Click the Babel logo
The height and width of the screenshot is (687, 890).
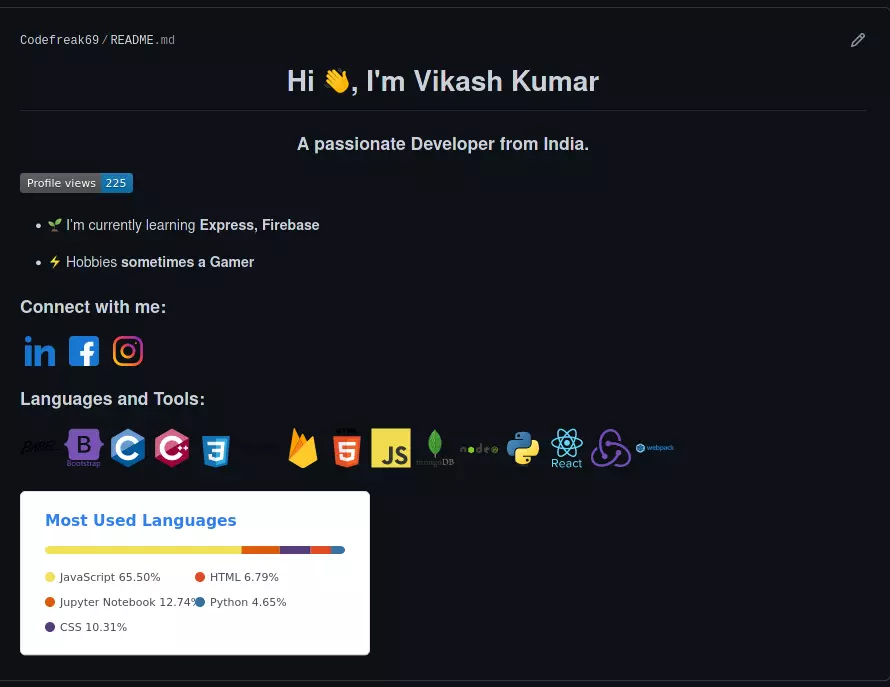(x=40, y=447)
